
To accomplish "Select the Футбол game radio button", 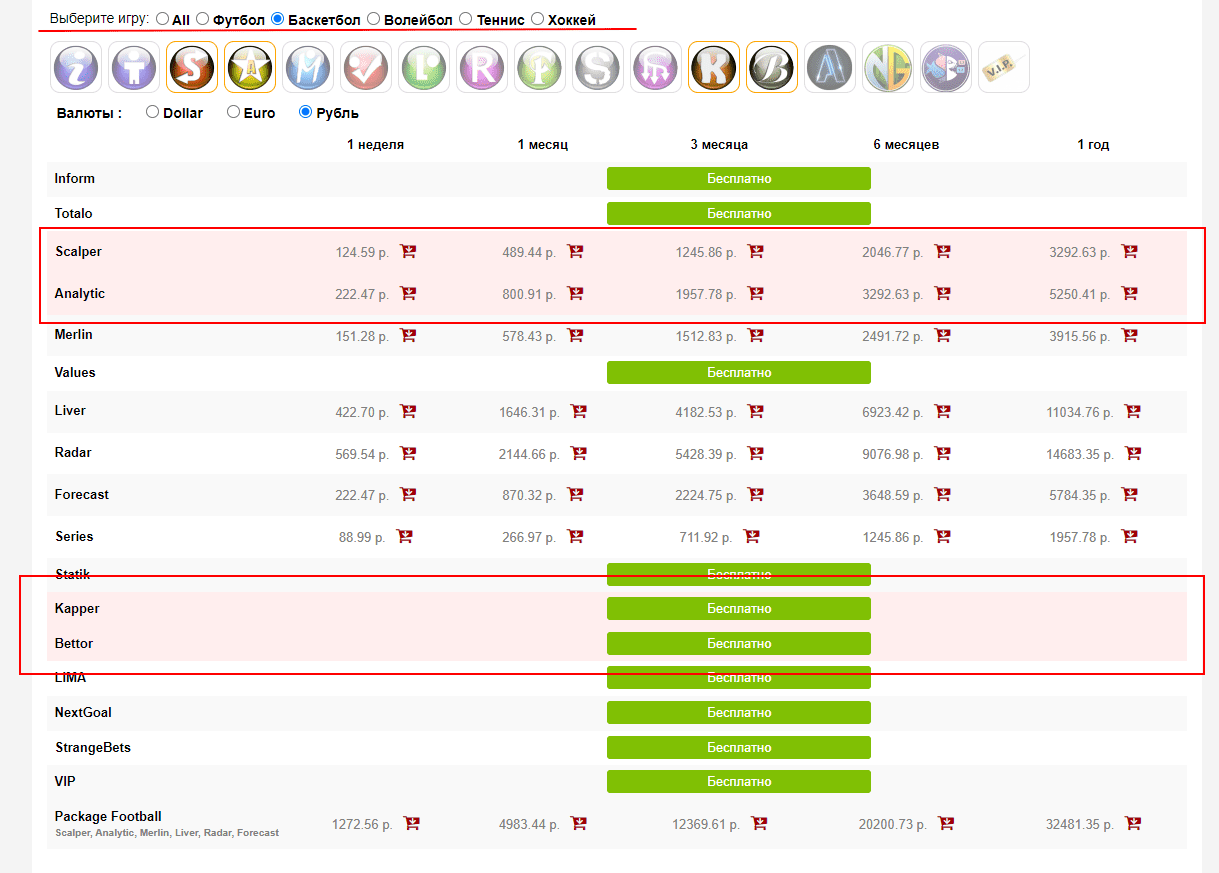I will [203, 19].
